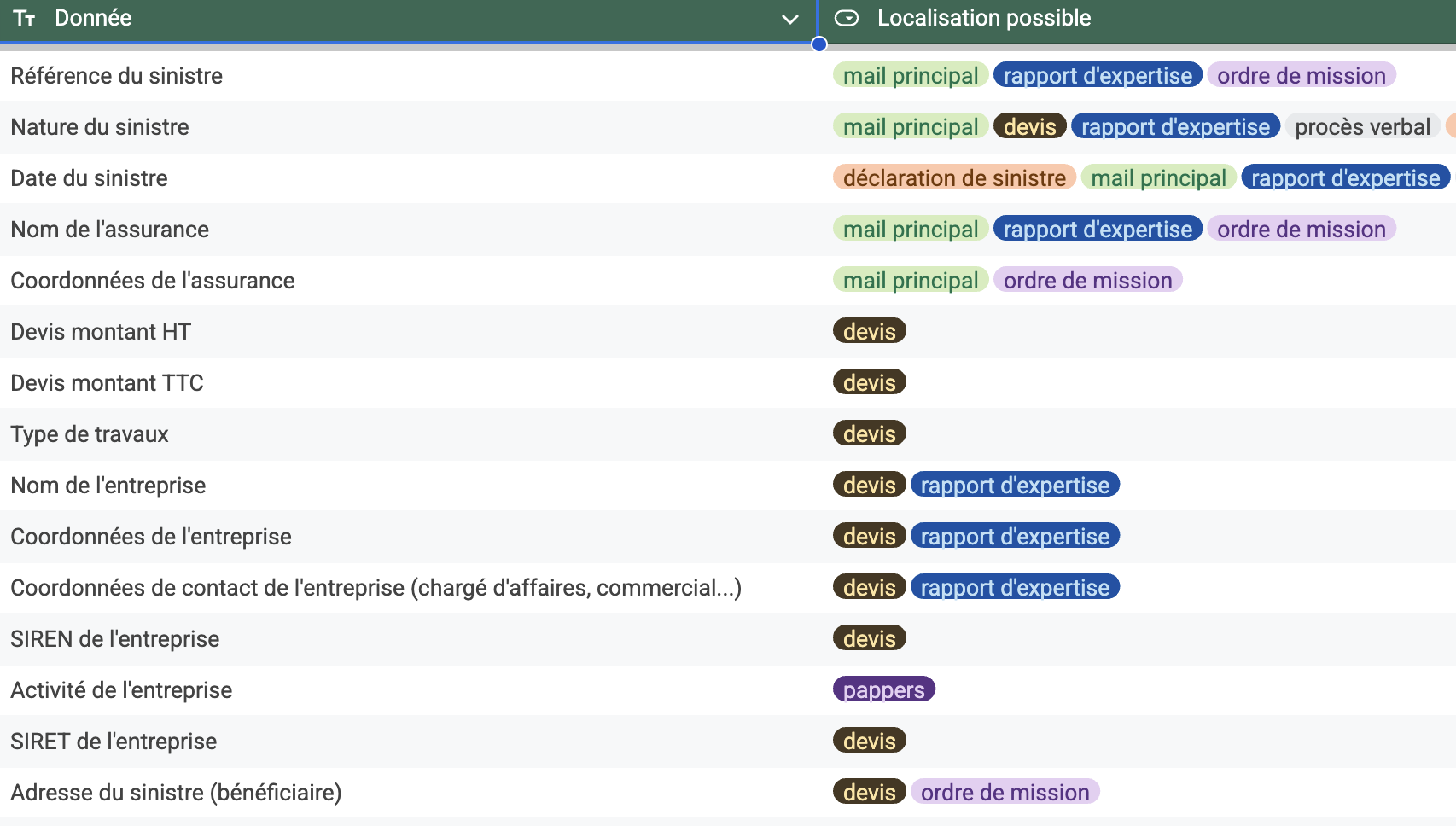Click the blue column resize handle
Screen dimensions: 1456x826
(819, 44)
